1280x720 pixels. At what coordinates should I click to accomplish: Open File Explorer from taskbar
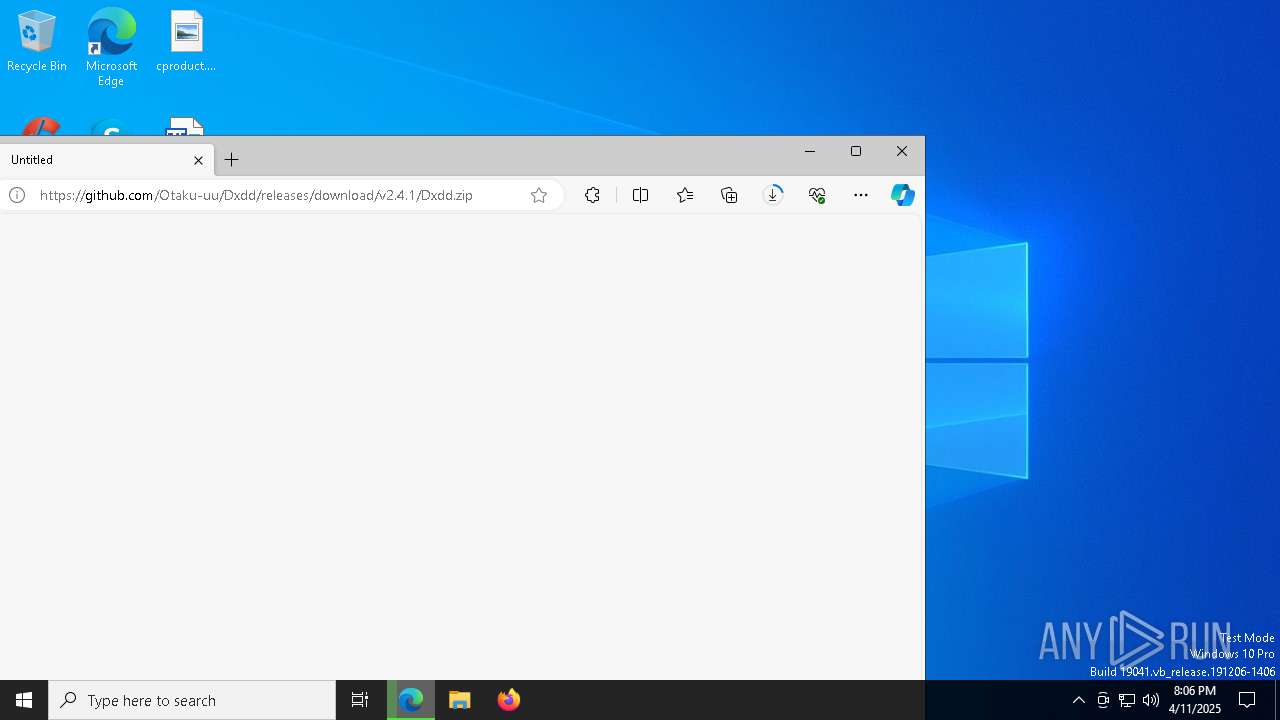pos(460,700)
